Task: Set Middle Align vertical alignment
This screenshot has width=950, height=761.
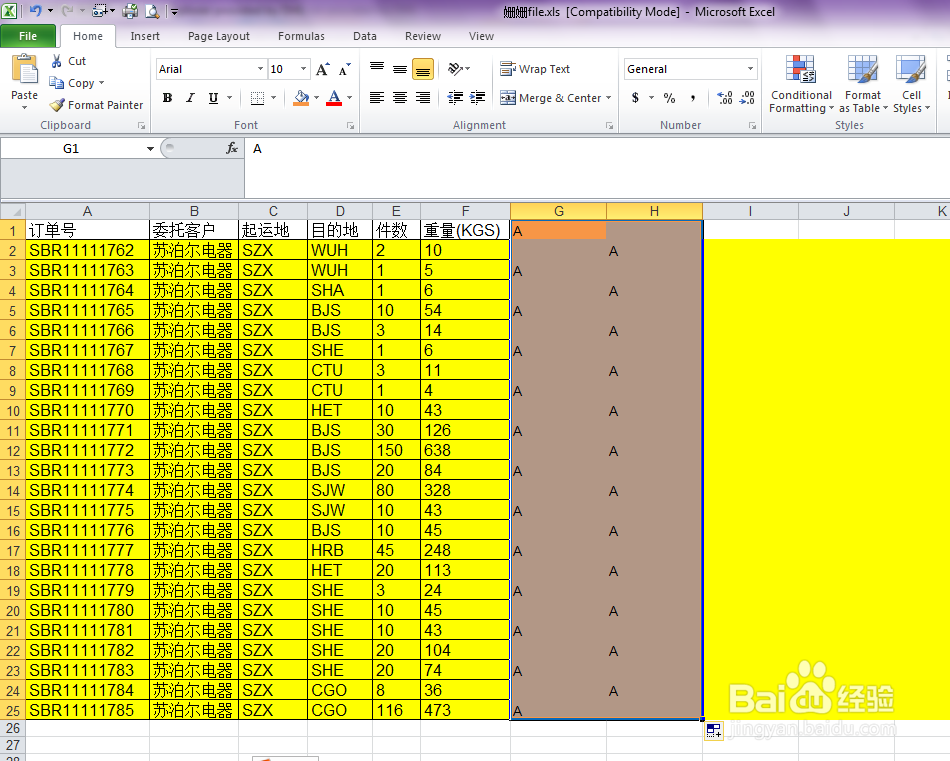Action: [x=400, y=68]
